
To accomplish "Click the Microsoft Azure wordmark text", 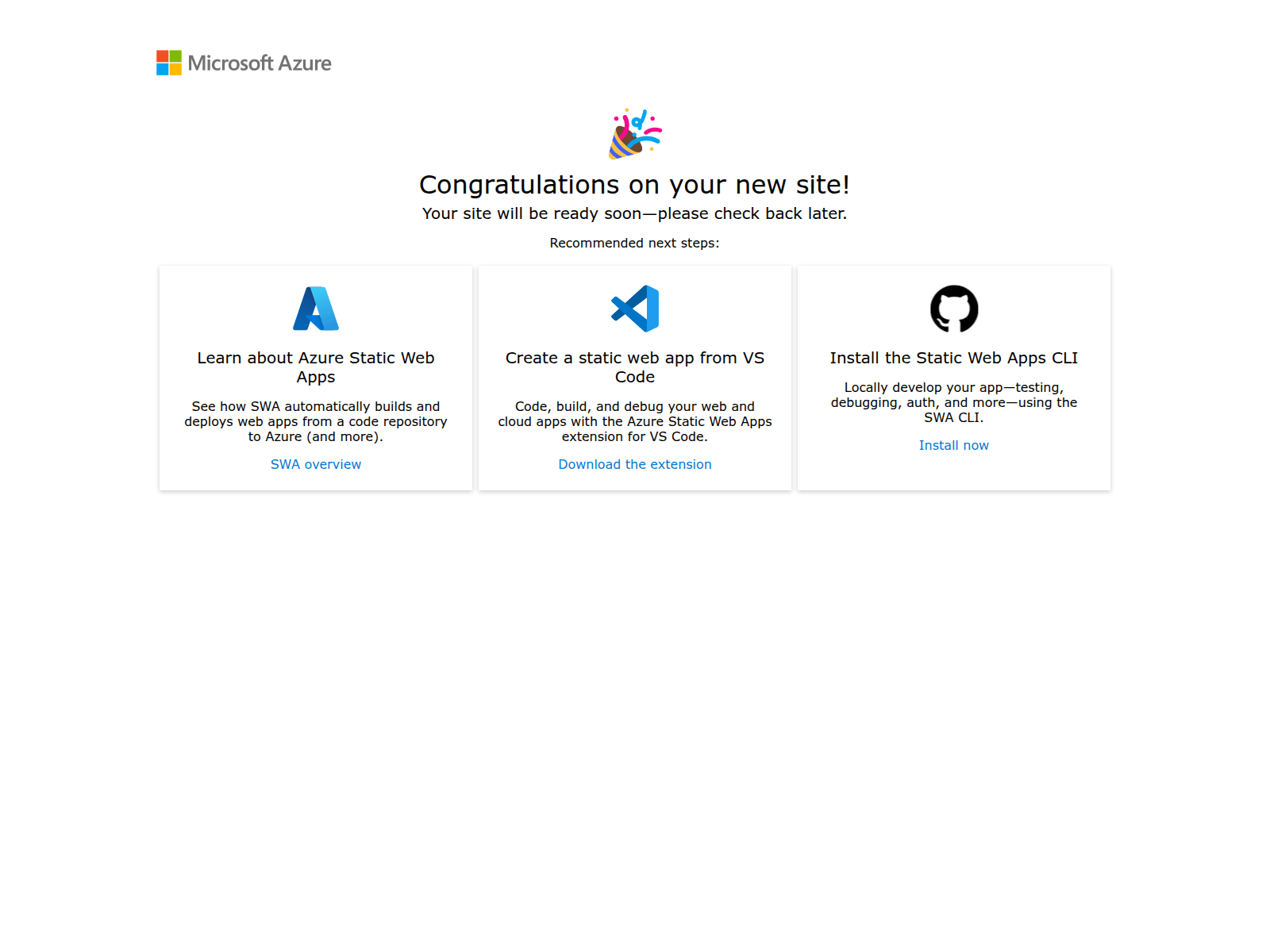I will click(x=260, y=63).
